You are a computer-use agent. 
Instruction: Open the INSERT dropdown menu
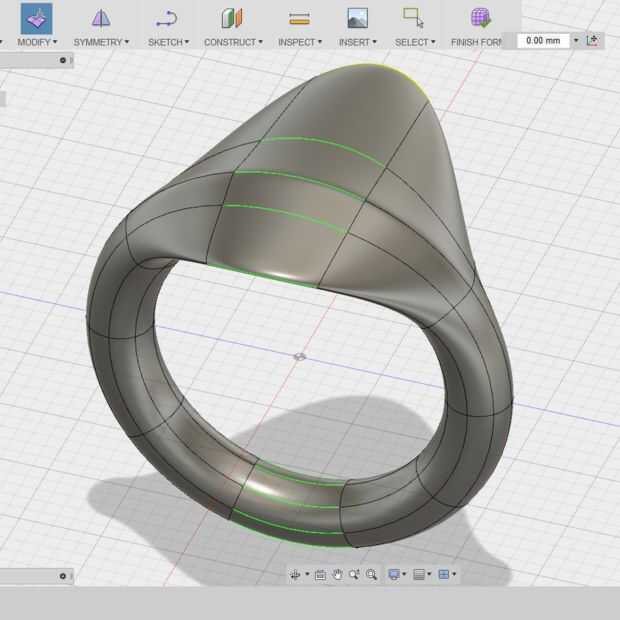[357, 42]
